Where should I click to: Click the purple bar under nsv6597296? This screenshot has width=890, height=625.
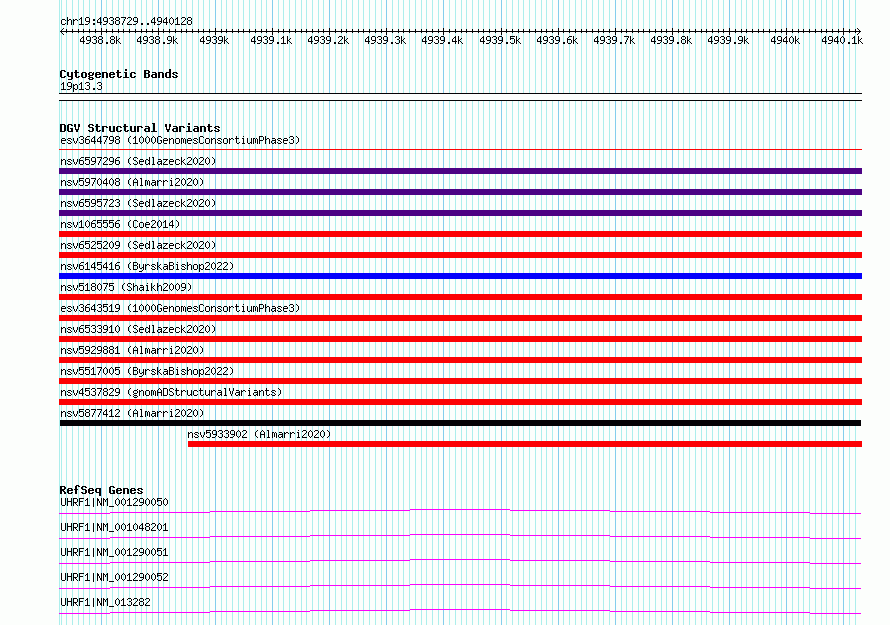[x=460, y=171]
